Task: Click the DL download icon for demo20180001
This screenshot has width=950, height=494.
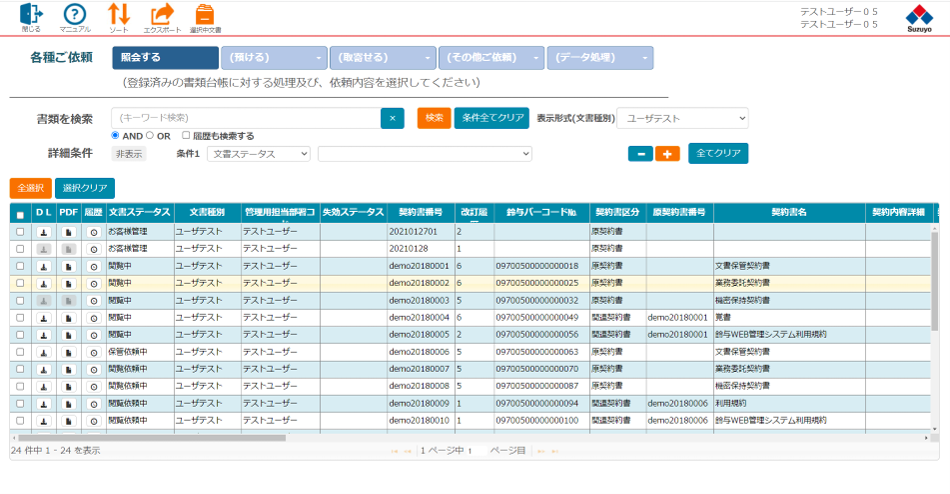Action: point(43,266)
